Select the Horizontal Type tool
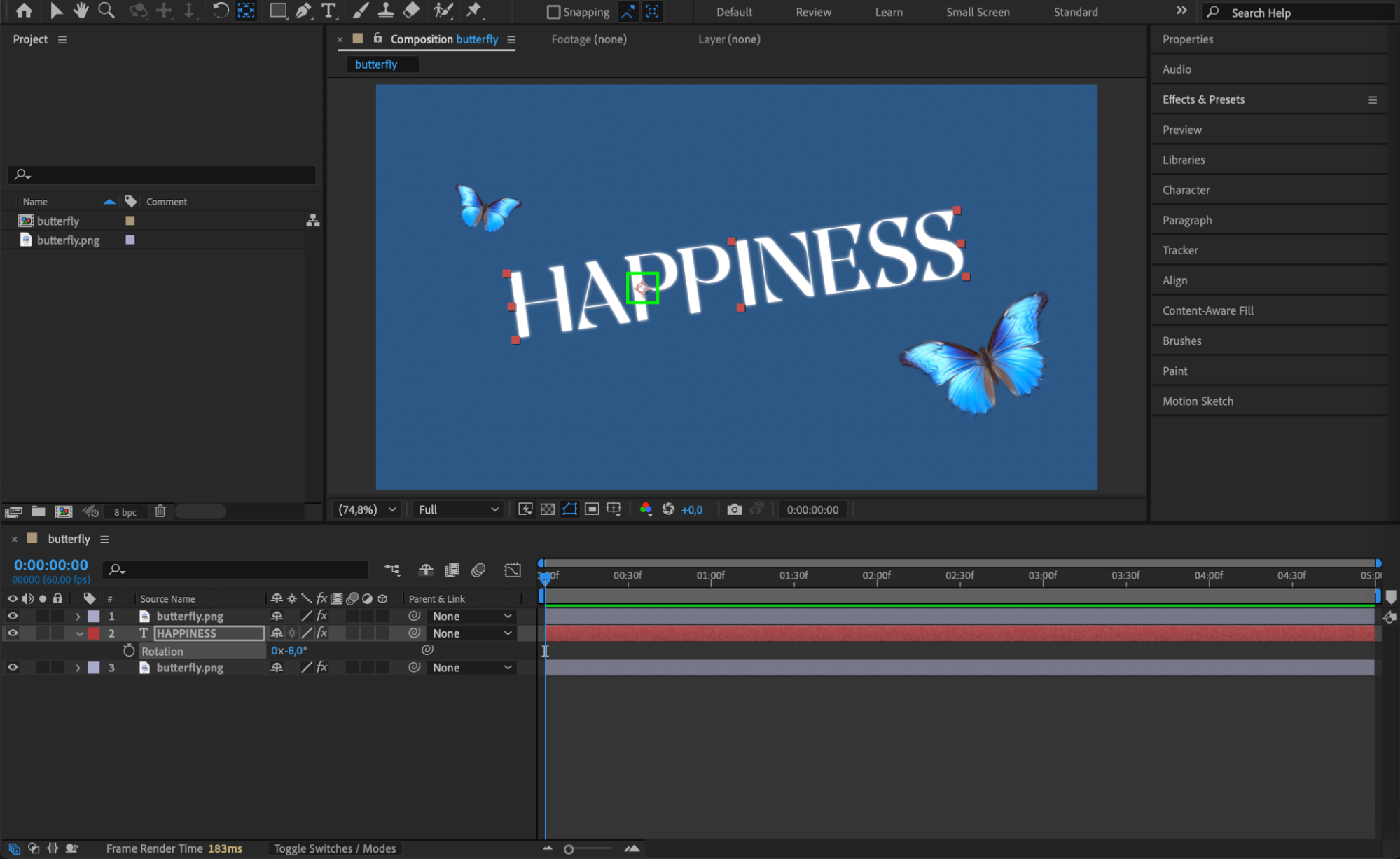This screenshot has height=859, width=1400. tap(328, 11)
